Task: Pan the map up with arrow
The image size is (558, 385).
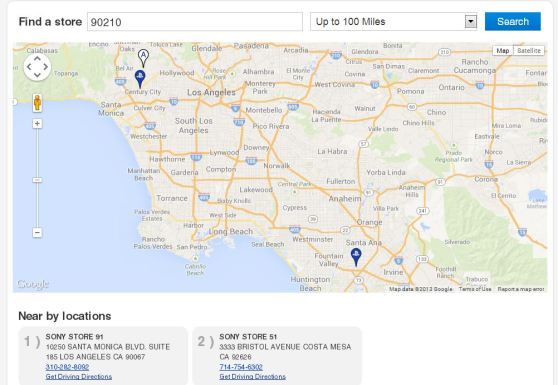Action: tap(37, 58)
